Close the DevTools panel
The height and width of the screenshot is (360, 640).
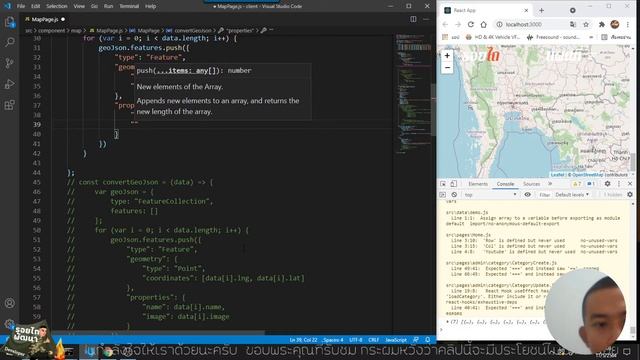point(630,184)
